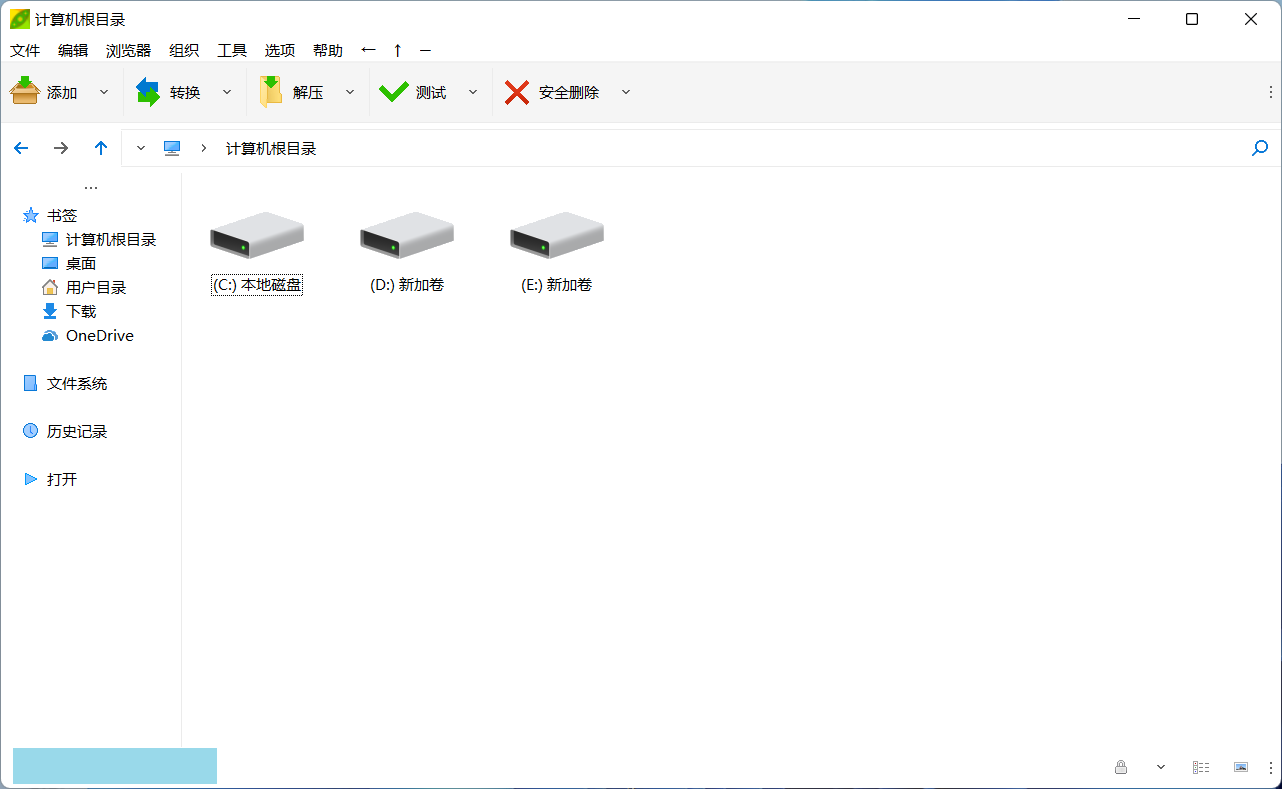The image size is (1282, 789).
Task: Open the dropdown arrow beside 解压
Action: [350, 92]
